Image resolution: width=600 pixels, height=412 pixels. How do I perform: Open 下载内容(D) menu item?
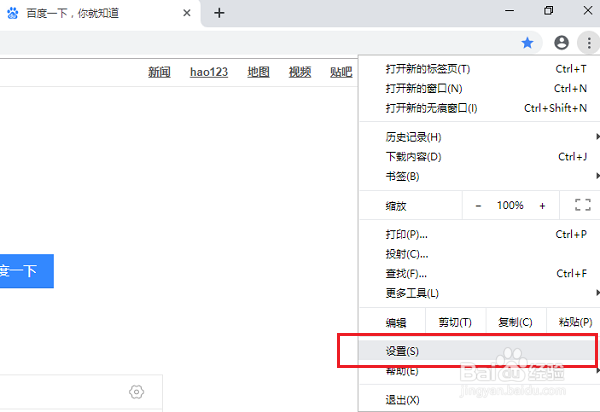point(479,157)
